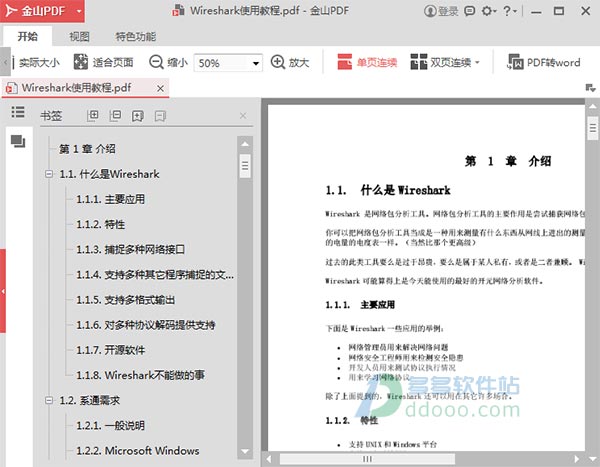Viewport: 600px width, 467px height.
Task: Click page title 第 1 章 介绍
Action: coord(508,161)
